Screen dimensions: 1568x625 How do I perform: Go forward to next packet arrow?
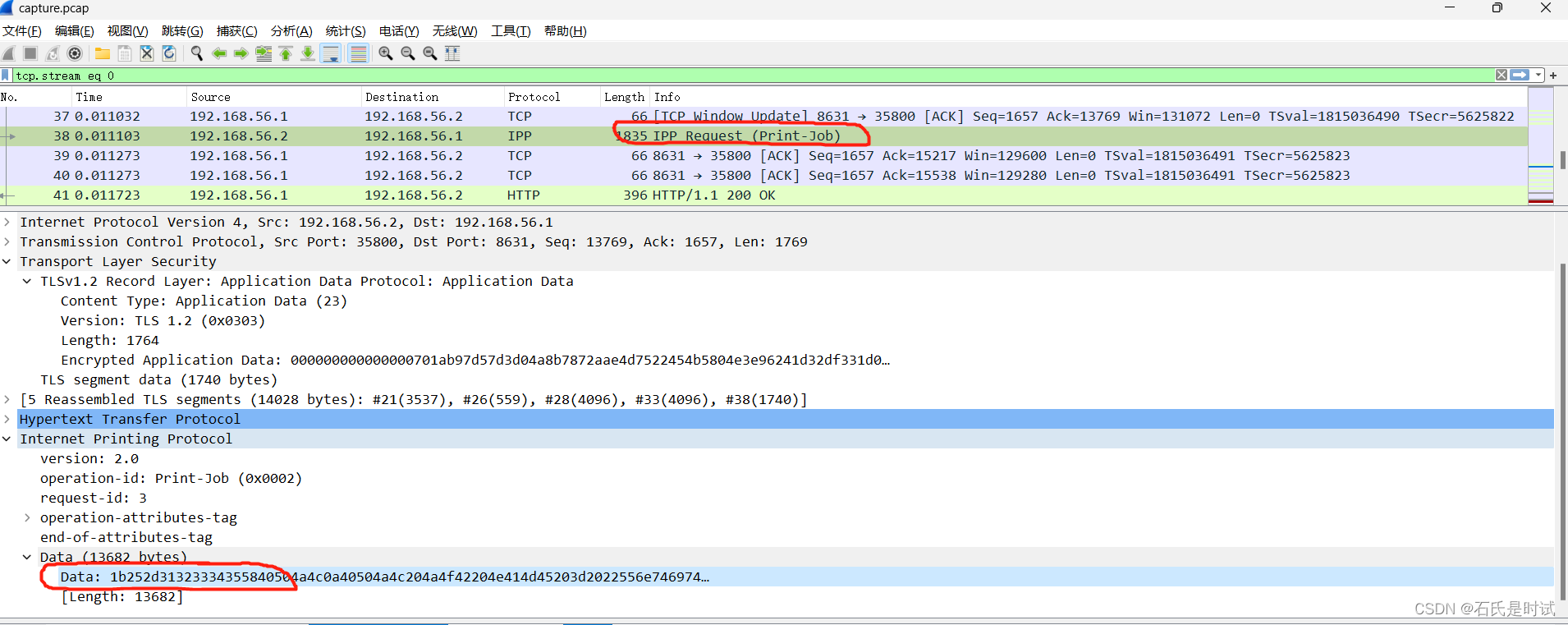point(241,53)
